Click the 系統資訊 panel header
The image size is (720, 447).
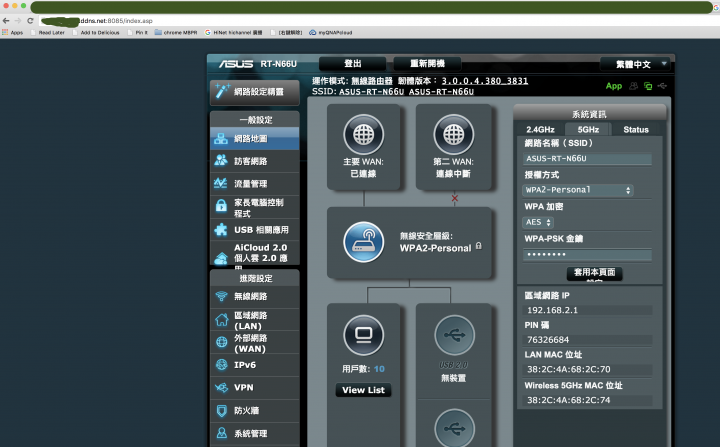tap(590, 114)
